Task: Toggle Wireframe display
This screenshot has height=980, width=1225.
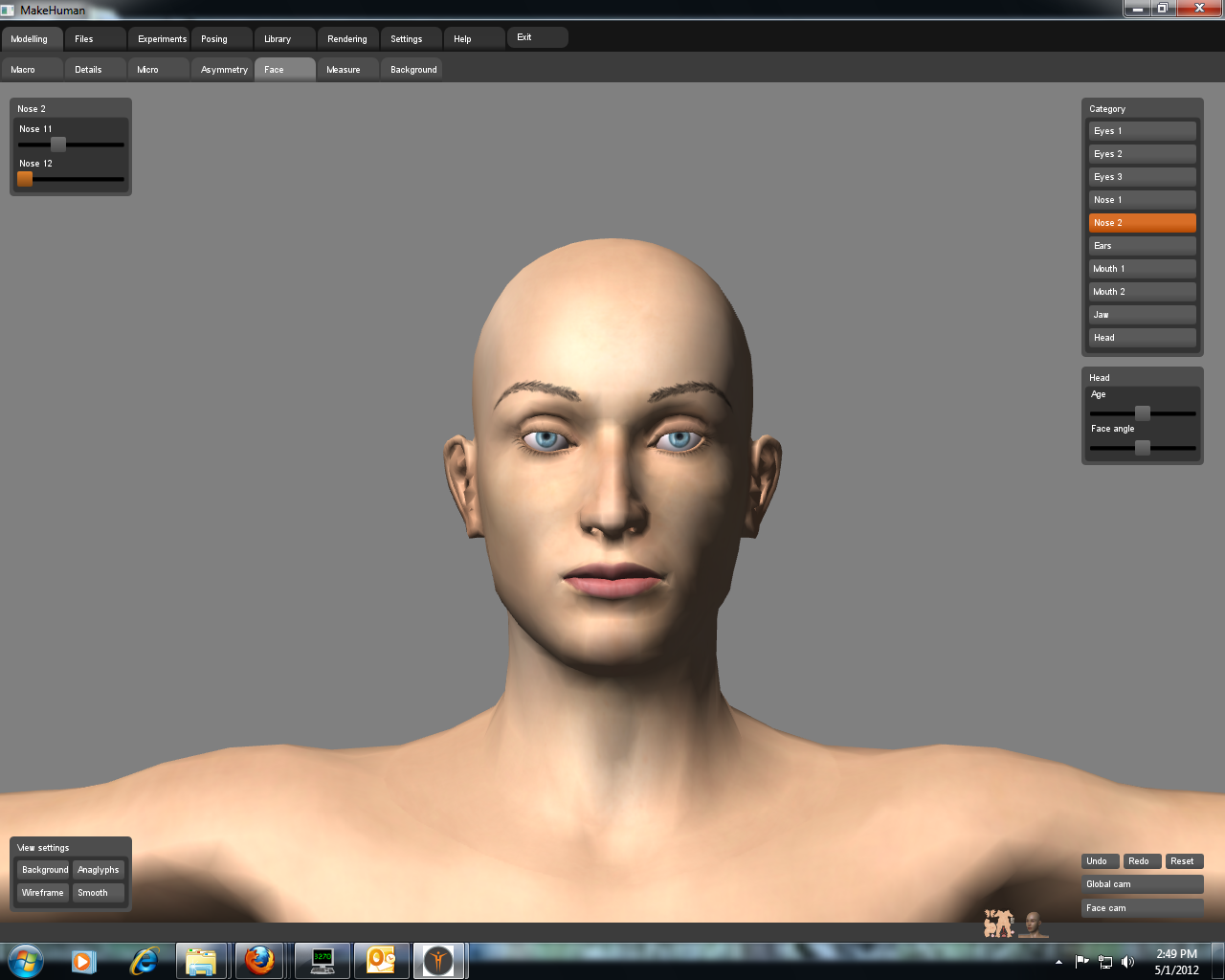Action: pyautogui.click(x=44, y=893)
